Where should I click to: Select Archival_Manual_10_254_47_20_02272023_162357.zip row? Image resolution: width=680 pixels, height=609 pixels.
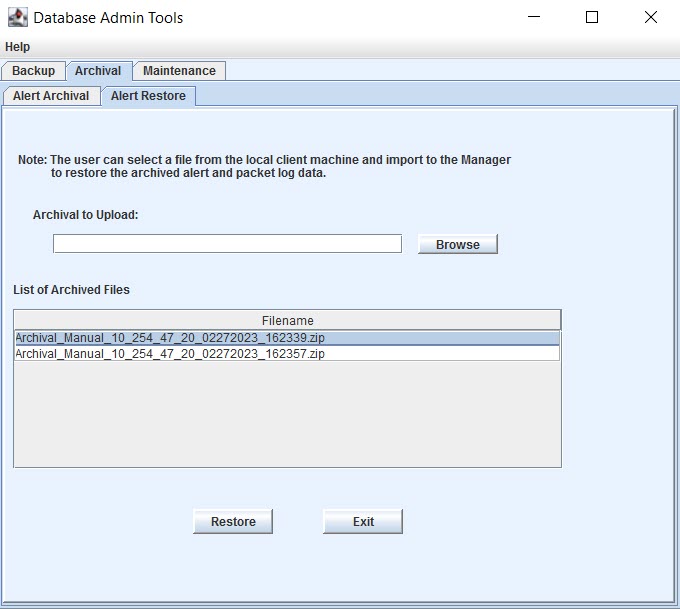point(287,354)
